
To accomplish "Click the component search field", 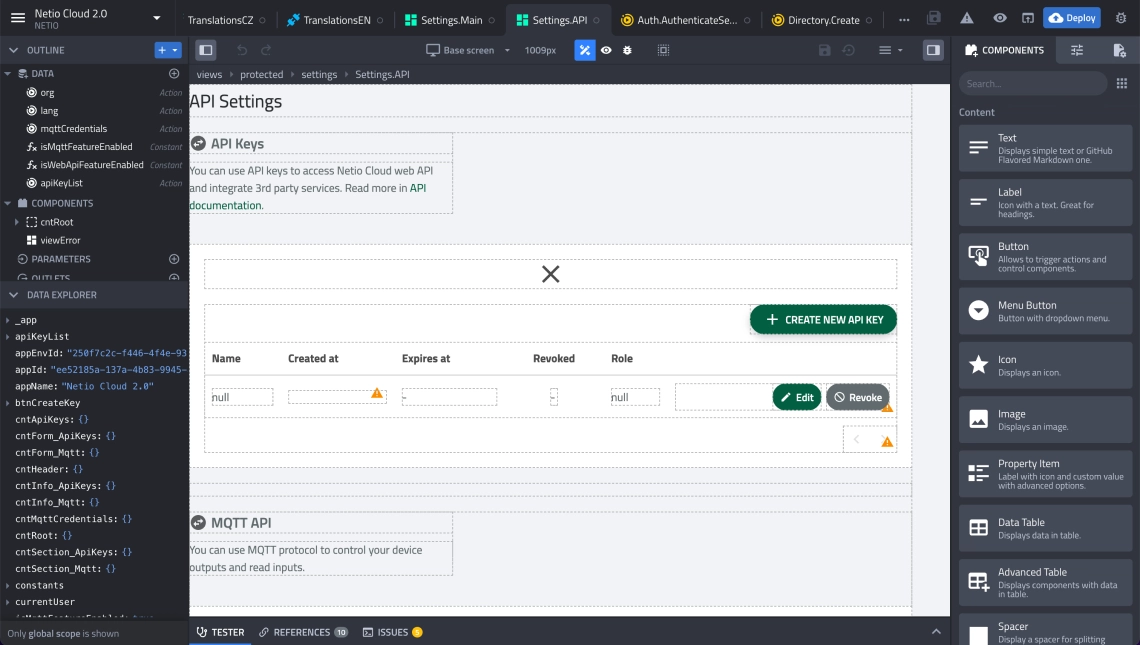I will point(1032,84).
